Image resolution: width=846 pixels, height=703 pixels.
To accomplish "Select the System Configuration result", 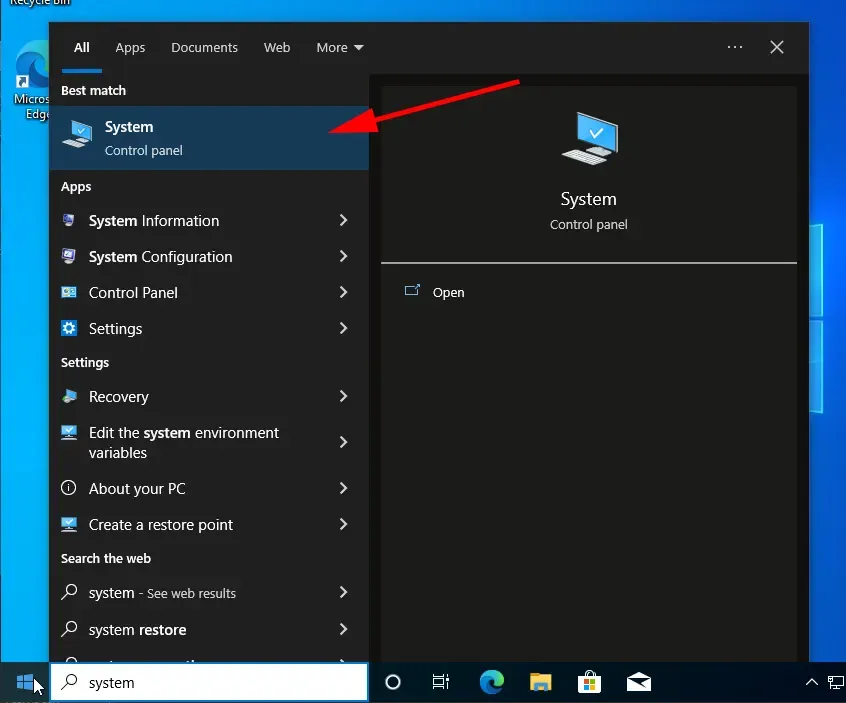I will point(209,257).
